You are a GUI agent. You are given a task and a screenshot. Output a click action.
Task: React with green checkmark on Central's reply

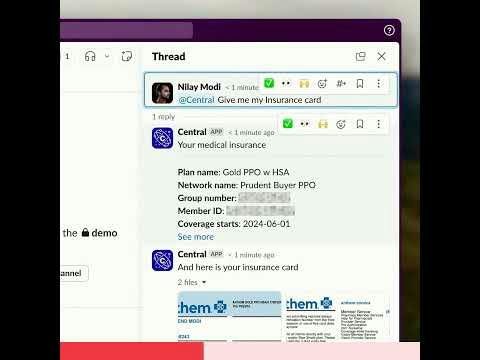click(288, 124)
